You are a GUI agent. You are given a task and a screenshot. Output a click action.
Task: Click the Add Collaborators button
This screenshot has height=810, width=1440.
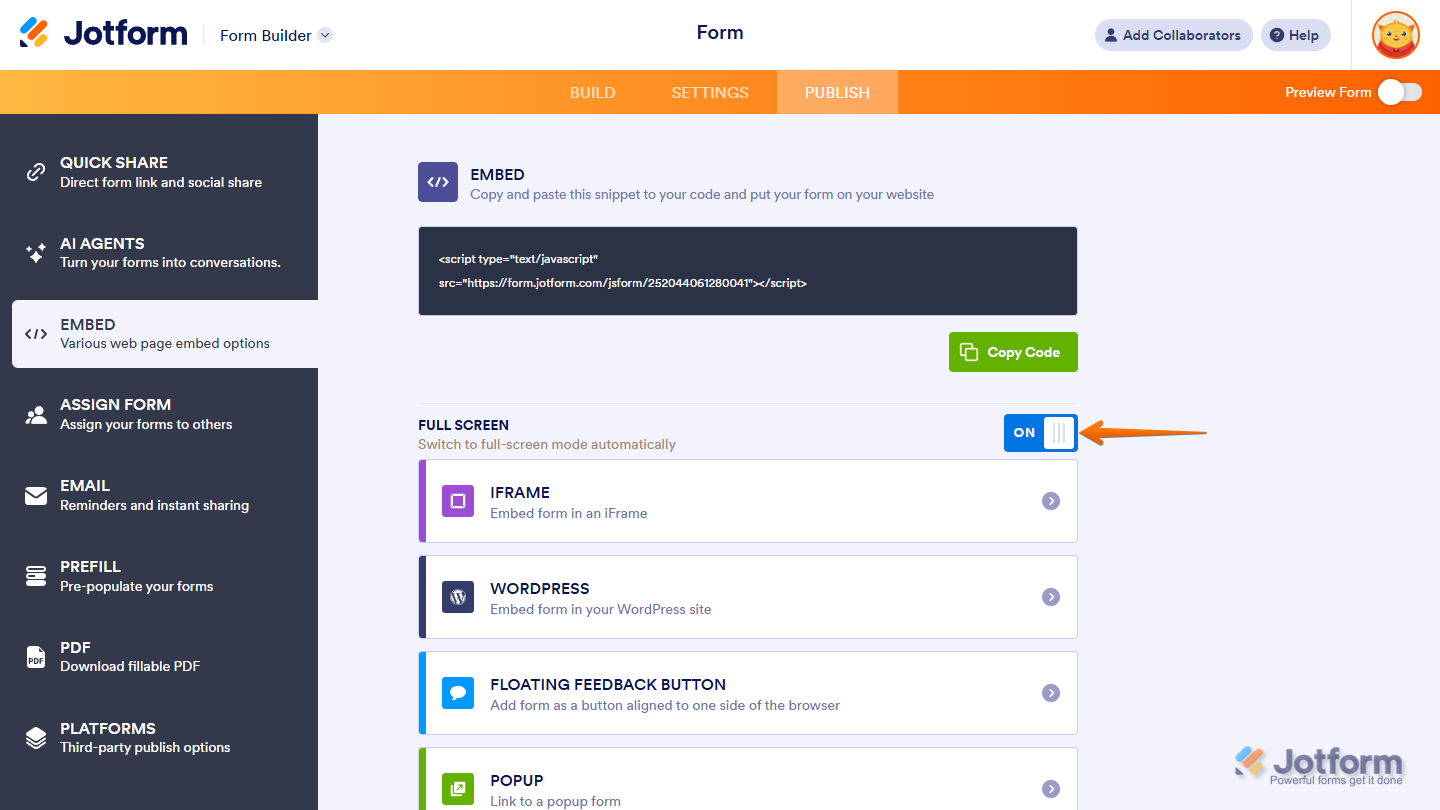point(1174,35)
